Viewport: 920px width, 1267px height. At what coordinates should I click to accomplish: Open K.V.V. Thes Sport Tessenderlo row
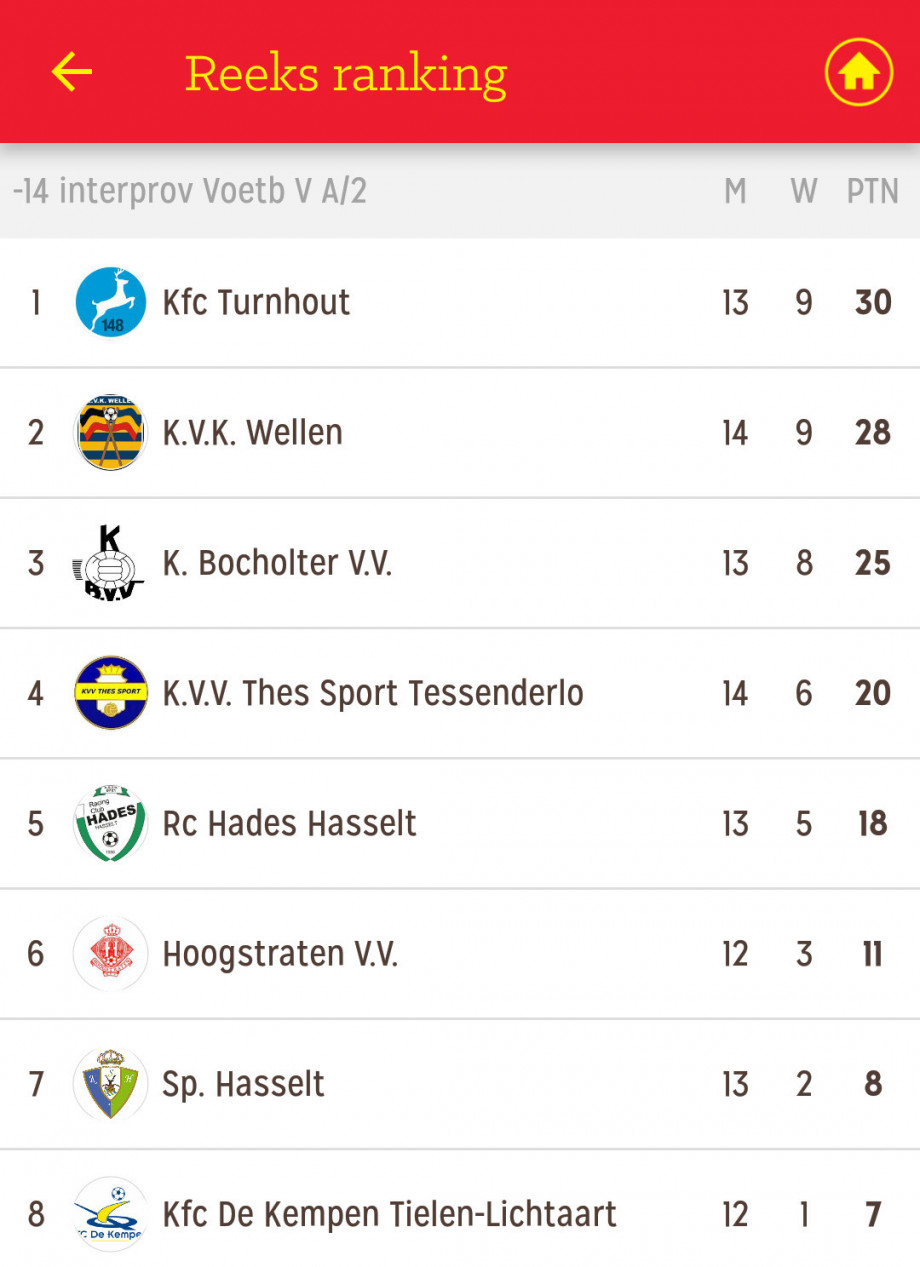[x=460, y=693]
